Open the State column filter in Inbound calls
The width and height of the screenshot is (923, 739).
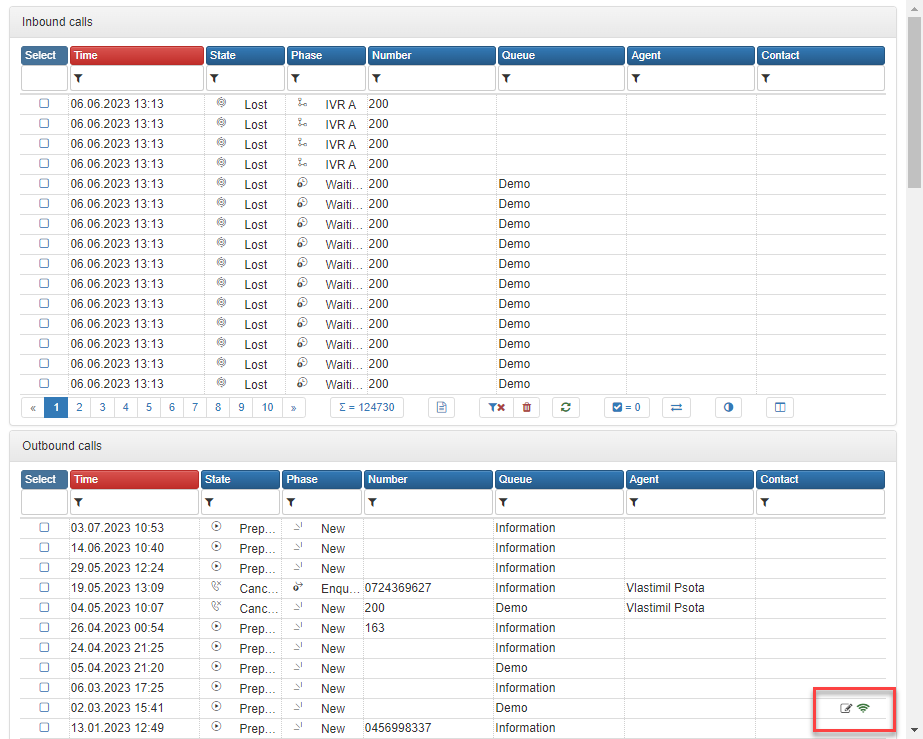point(214,78)
